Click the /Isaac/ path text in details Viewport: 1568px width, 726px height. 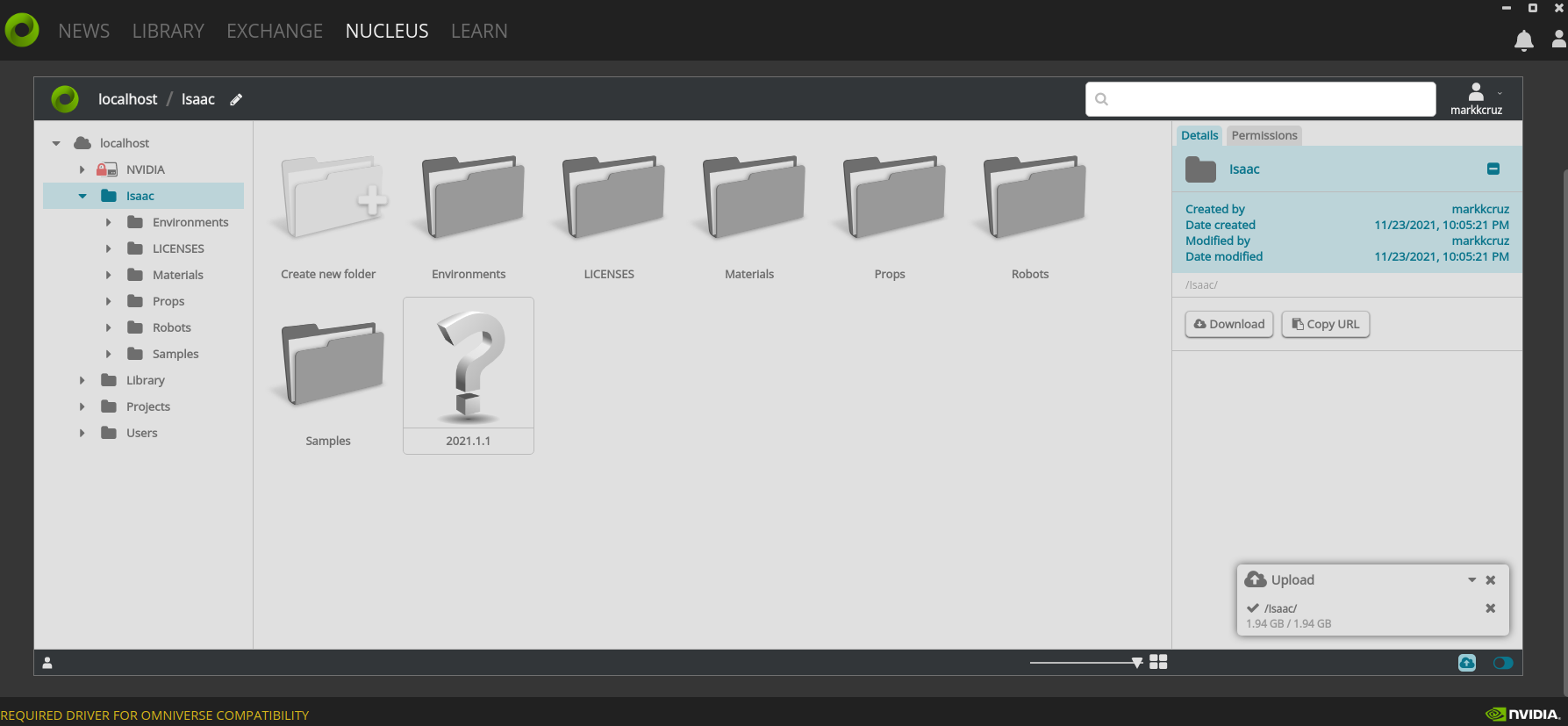pos(1201,285)
